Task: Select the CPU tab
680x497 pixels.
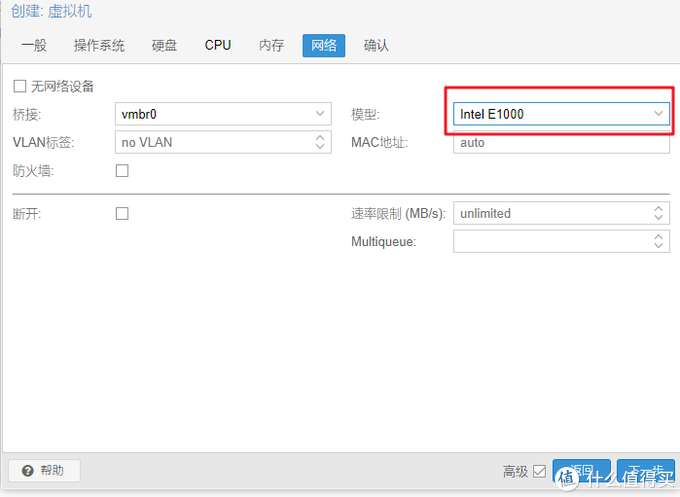Action: click(218, 45)
